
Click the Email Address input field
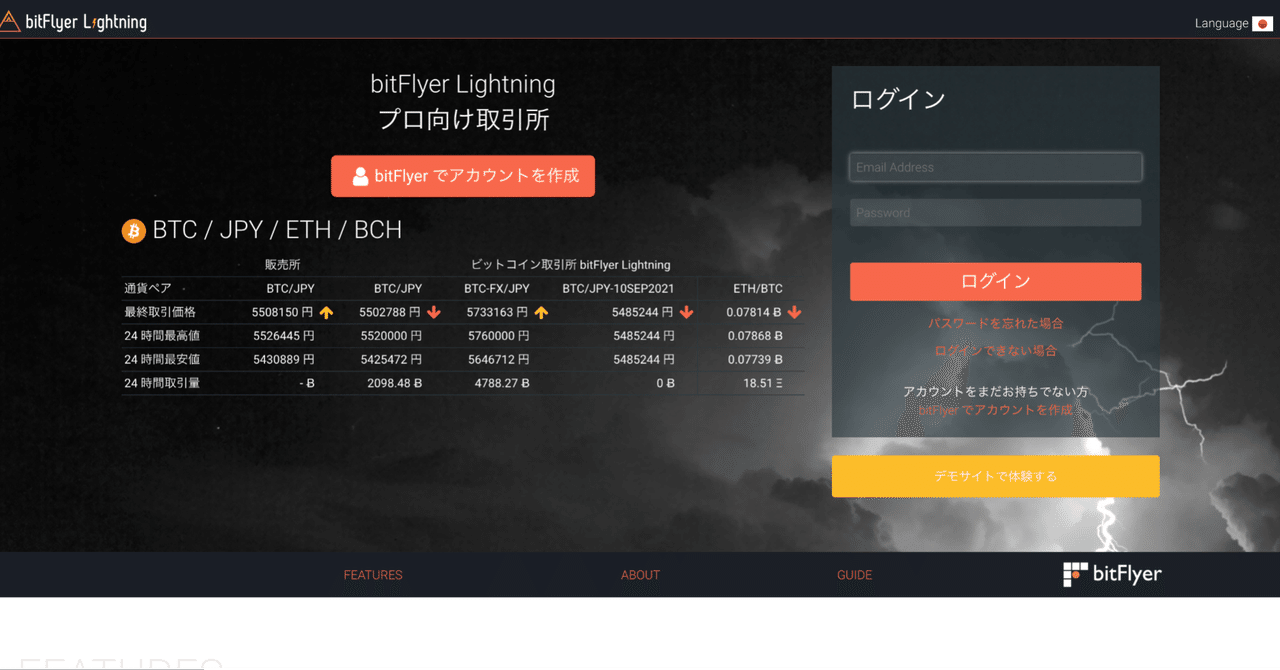pos(995,166)
